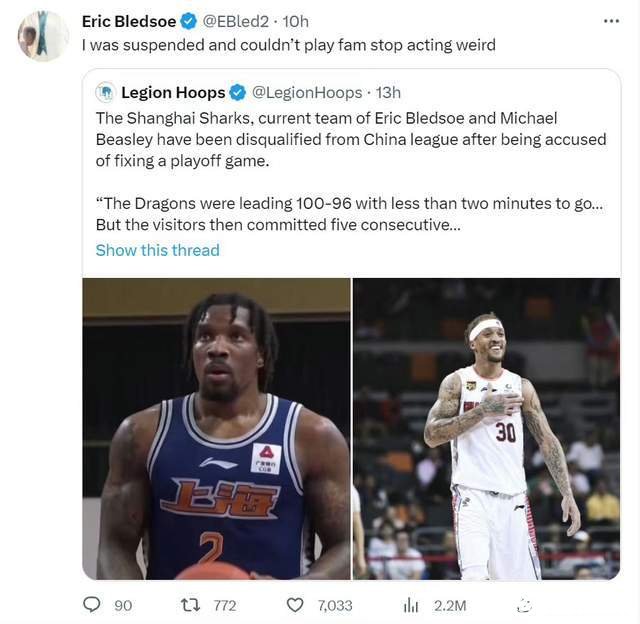Click Legion Hoops verified badge

(238, 93)
